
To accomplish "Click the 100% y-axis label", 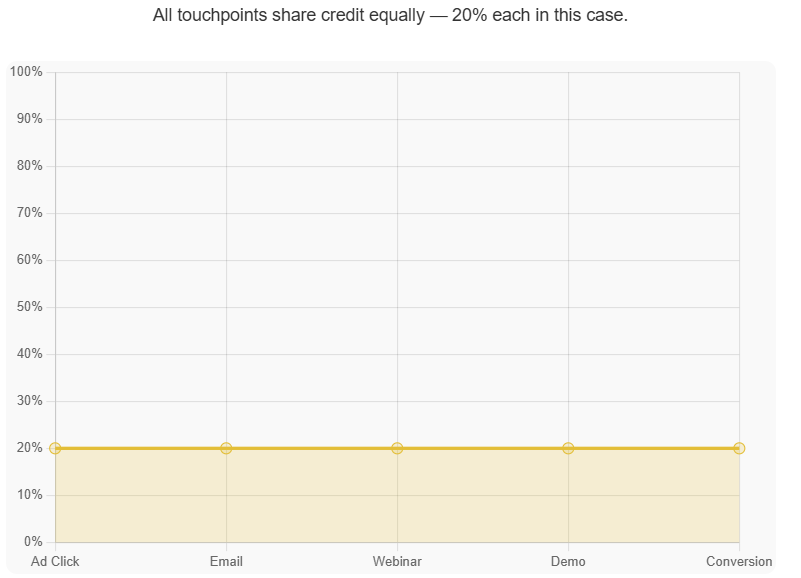I will [x=26, y=72].
